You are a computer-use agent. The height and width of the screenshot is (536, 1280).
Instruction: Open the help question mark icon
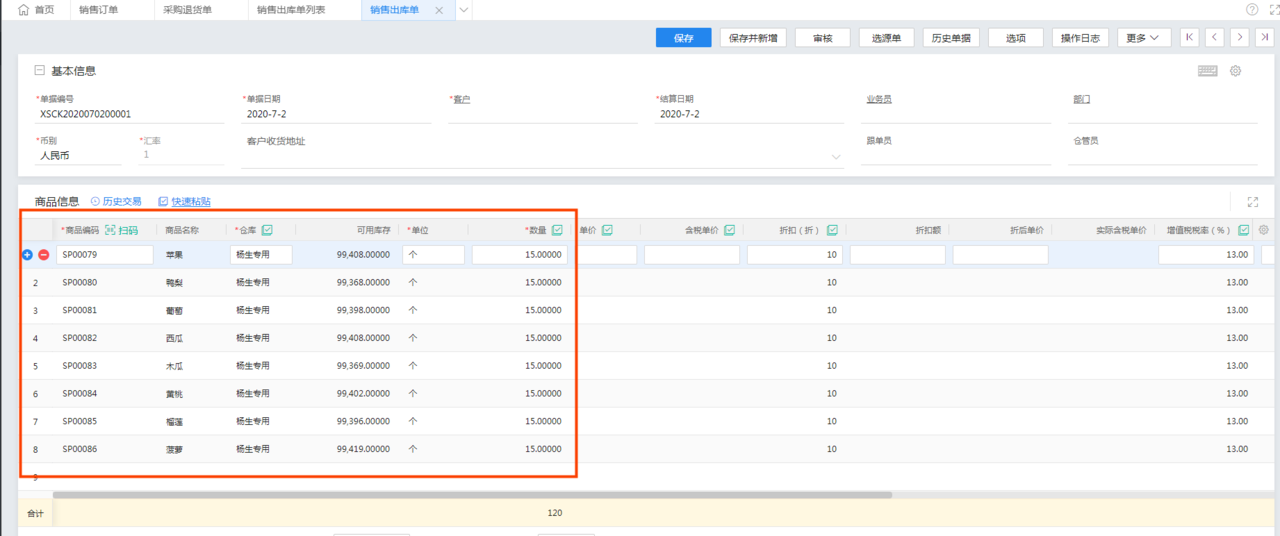pos(1252,9)
